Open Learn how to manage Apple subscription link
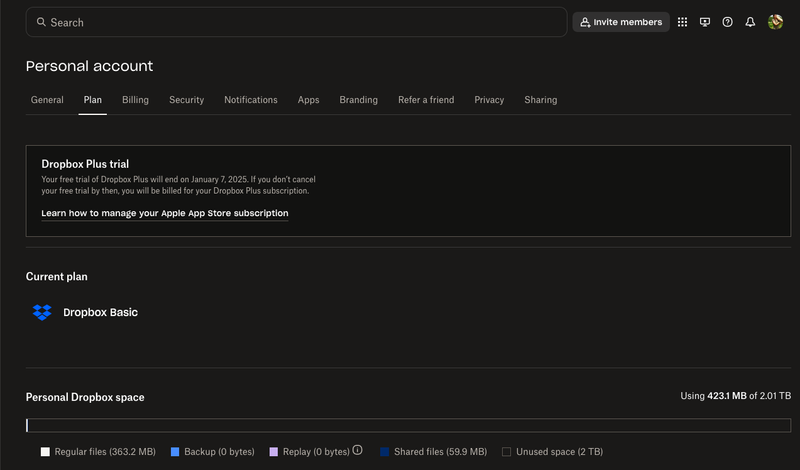 (x=165, y=213)
